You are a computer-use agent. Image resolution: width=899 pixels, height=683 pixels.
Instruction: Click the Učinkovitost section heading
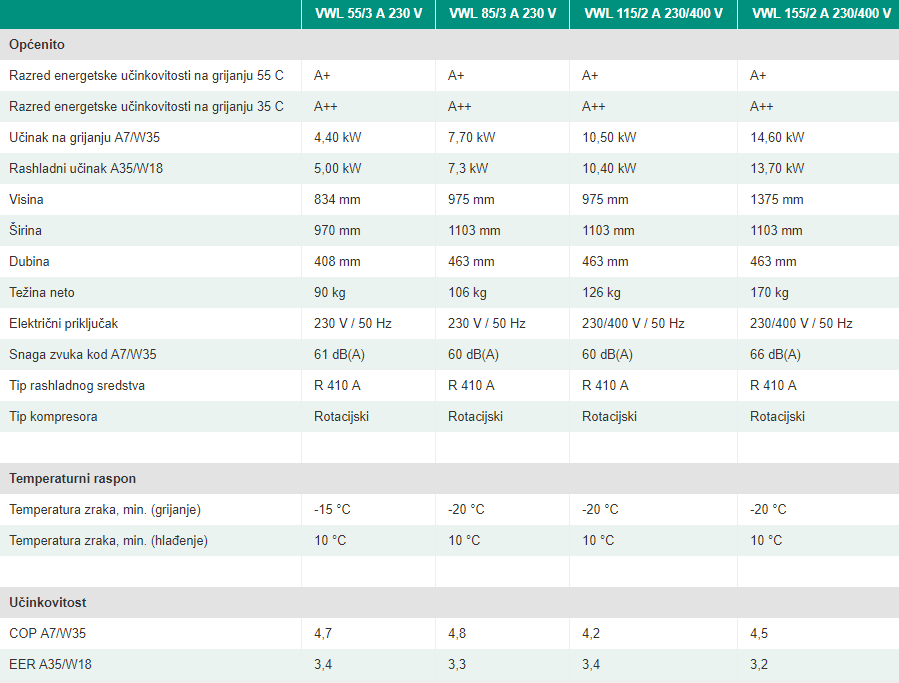click(48, 603)
